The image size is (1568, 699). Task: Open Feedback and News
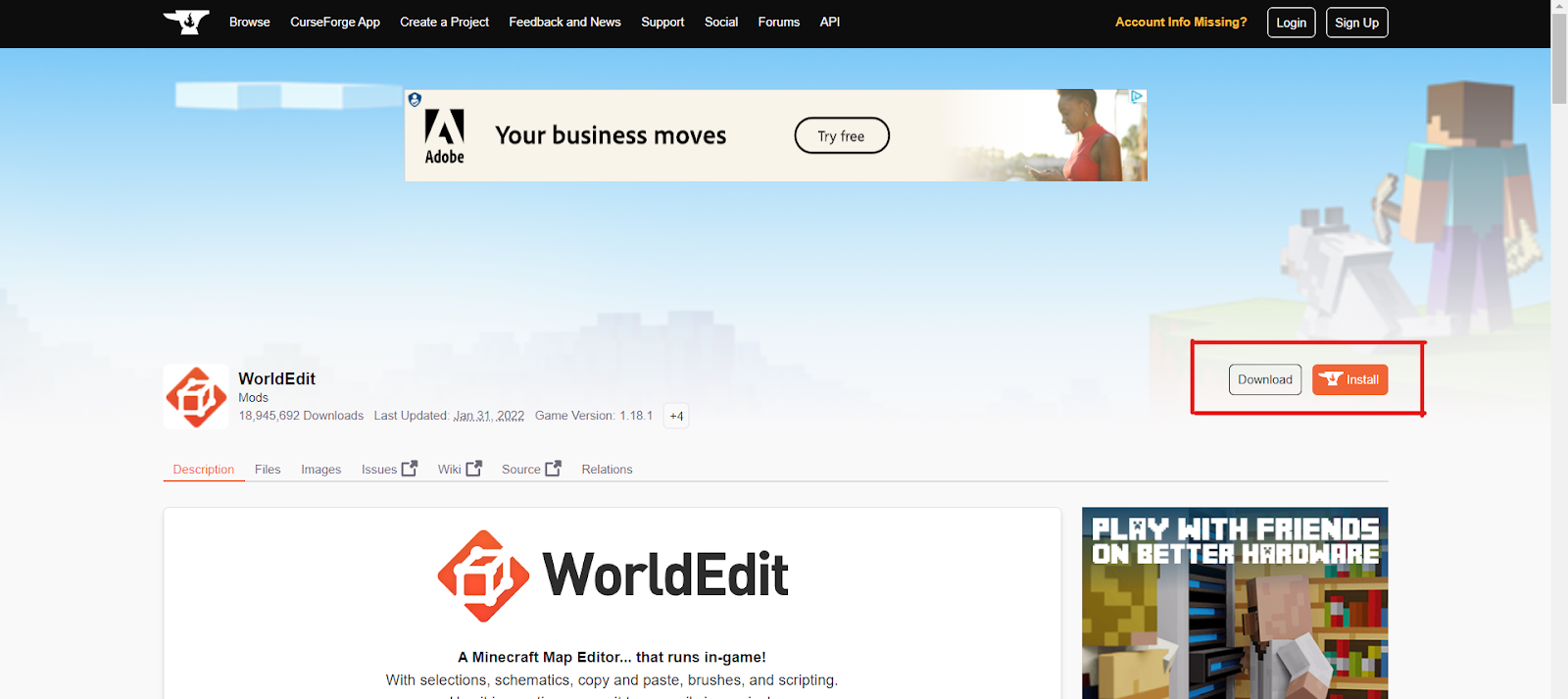pos(564,22)
